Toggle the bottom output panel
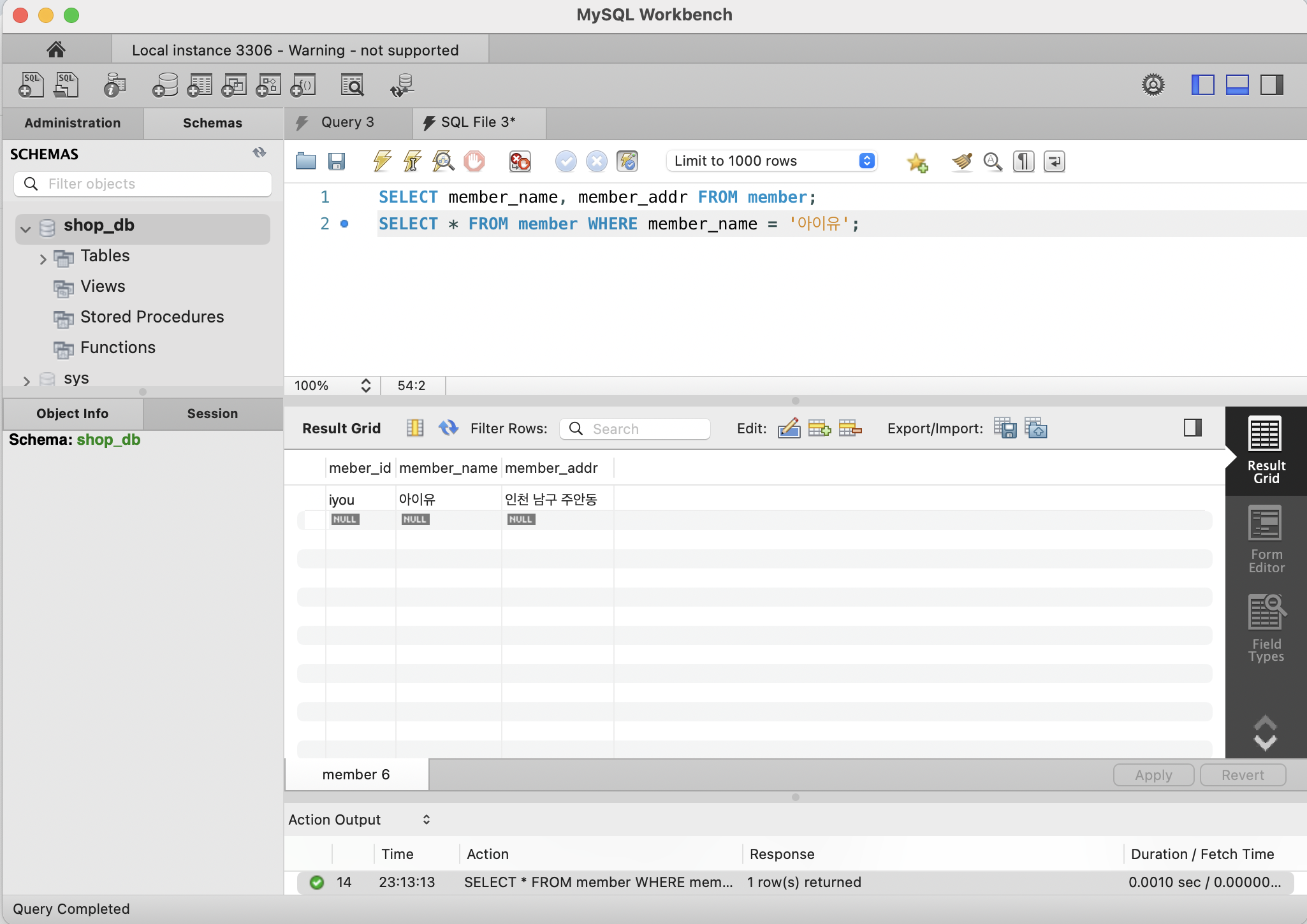The image size is (1307, 924). [x=1237, y=85]
